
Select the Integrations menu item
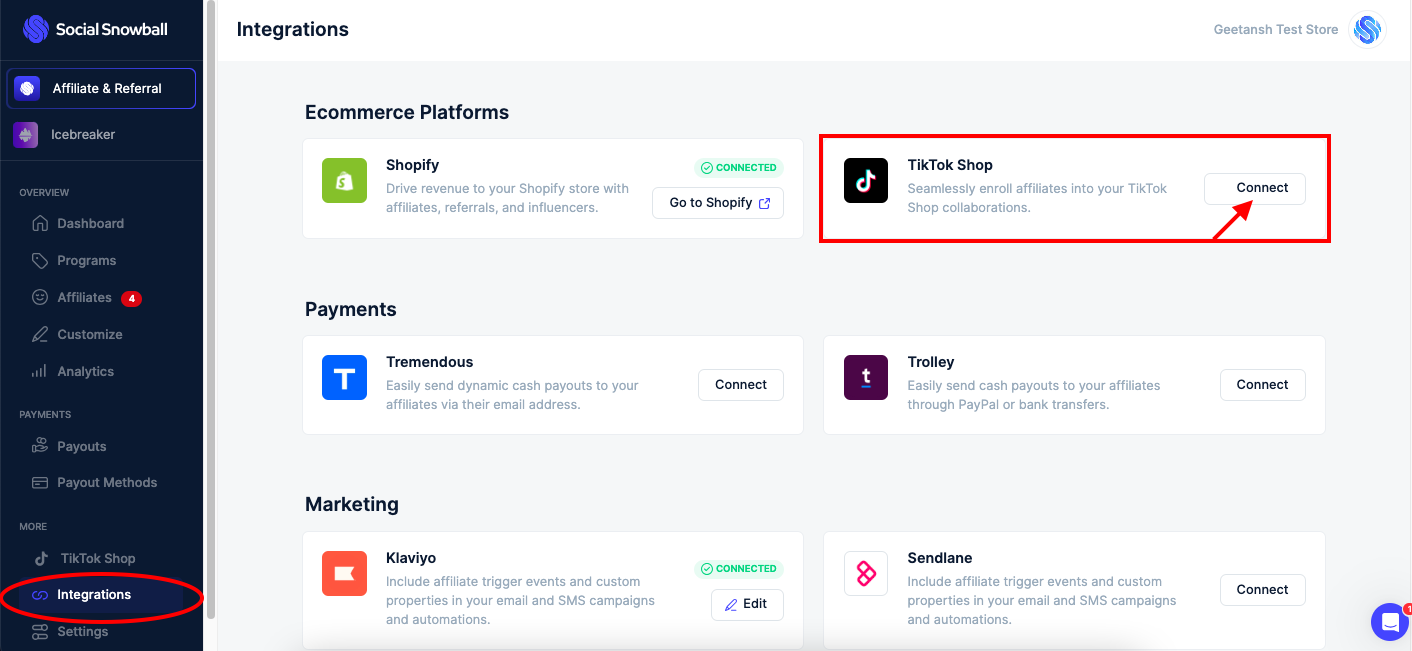94,594
